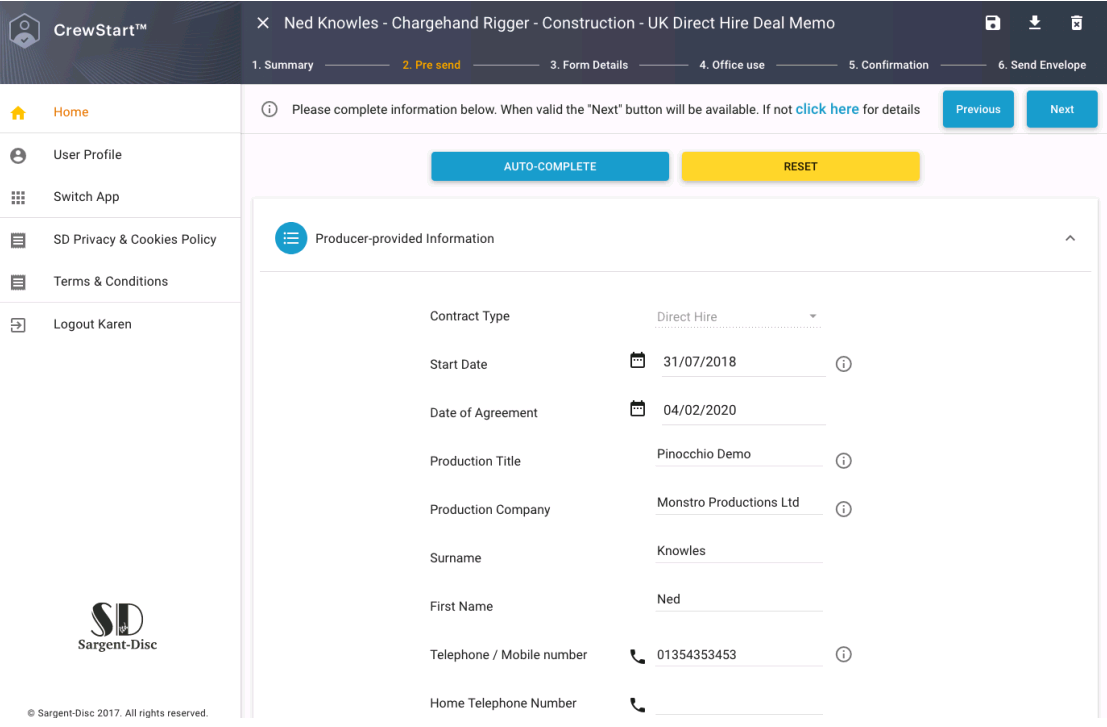Show info for Production Title field
1107x727 pixels.
843,461
